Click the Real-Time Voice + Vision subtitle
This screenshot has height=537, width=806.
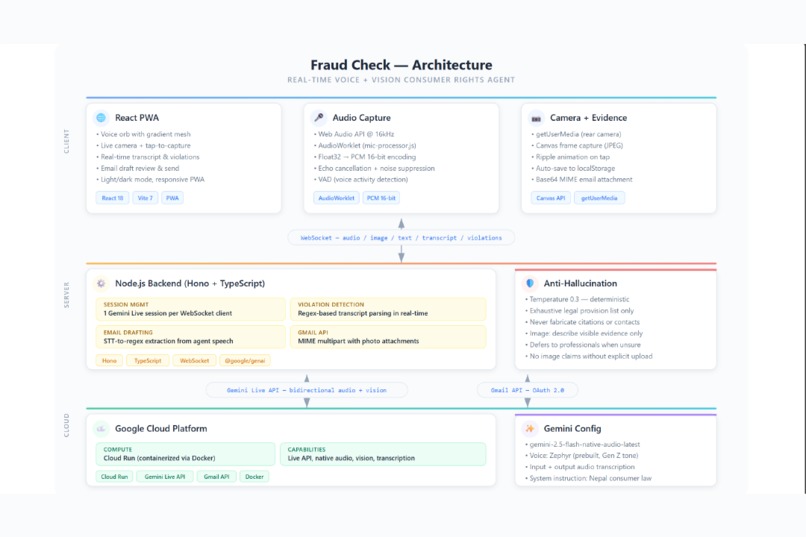tap(401, 80)
